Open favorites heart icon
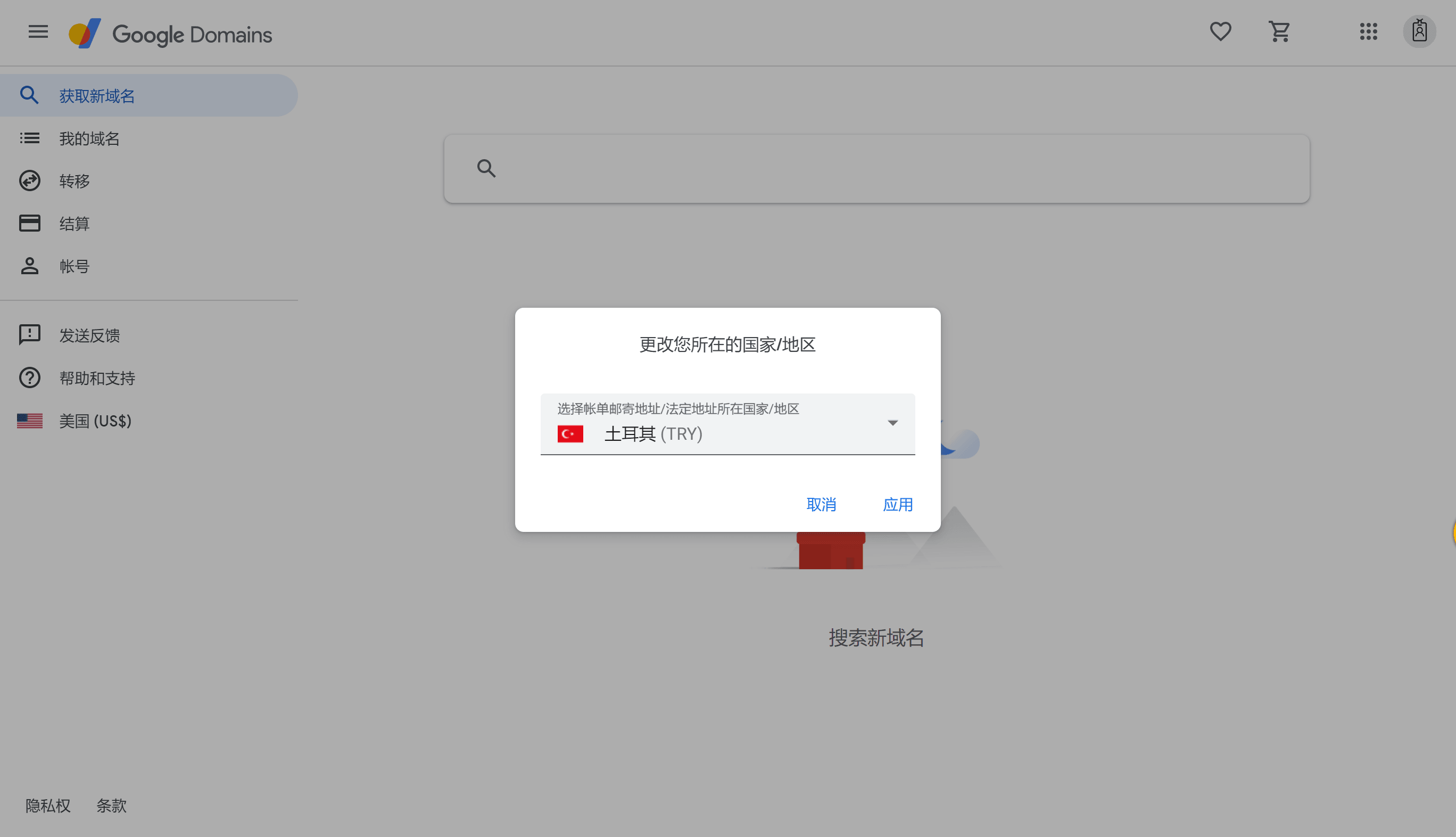The width and height of the screenshot is (1456, 837). coord(1220,31)
